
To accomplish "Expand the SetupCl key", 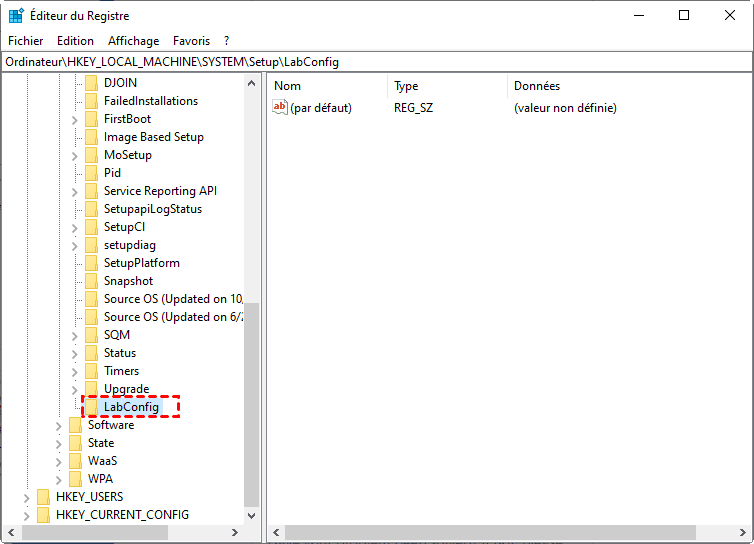I will click(75, 228).
